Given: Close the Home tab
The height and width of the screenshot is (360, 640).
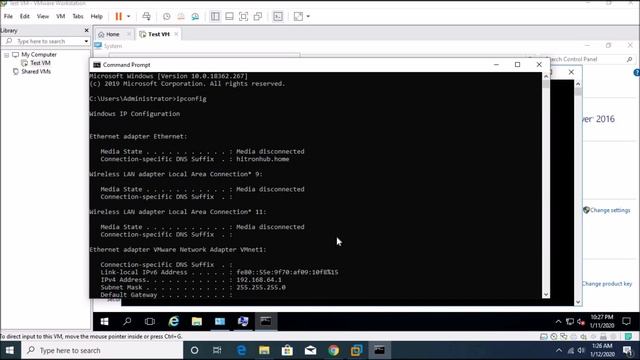Looking at the screenshot, I should pos(129,34).
